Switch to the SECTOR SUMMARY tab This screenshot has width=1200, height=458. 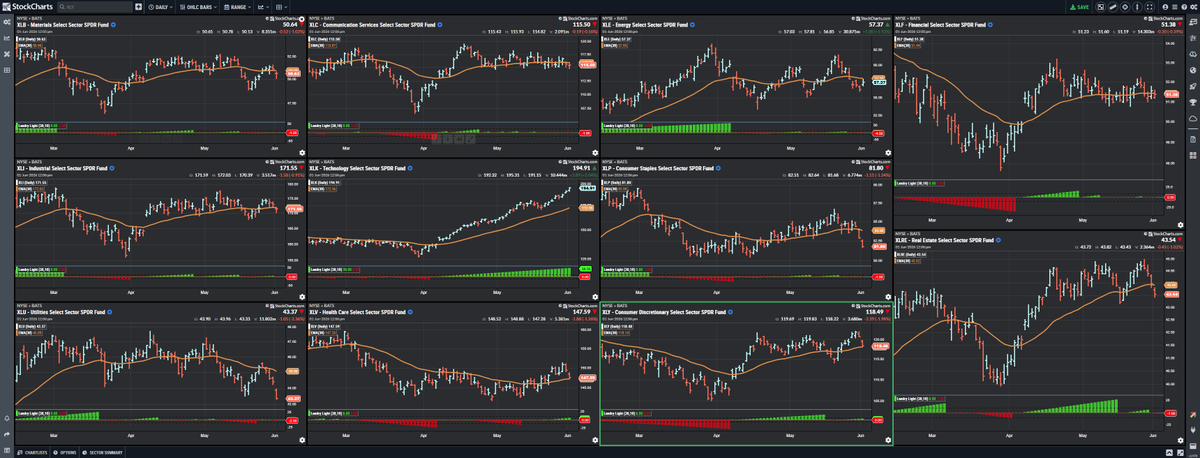click(x=103, y=452)
